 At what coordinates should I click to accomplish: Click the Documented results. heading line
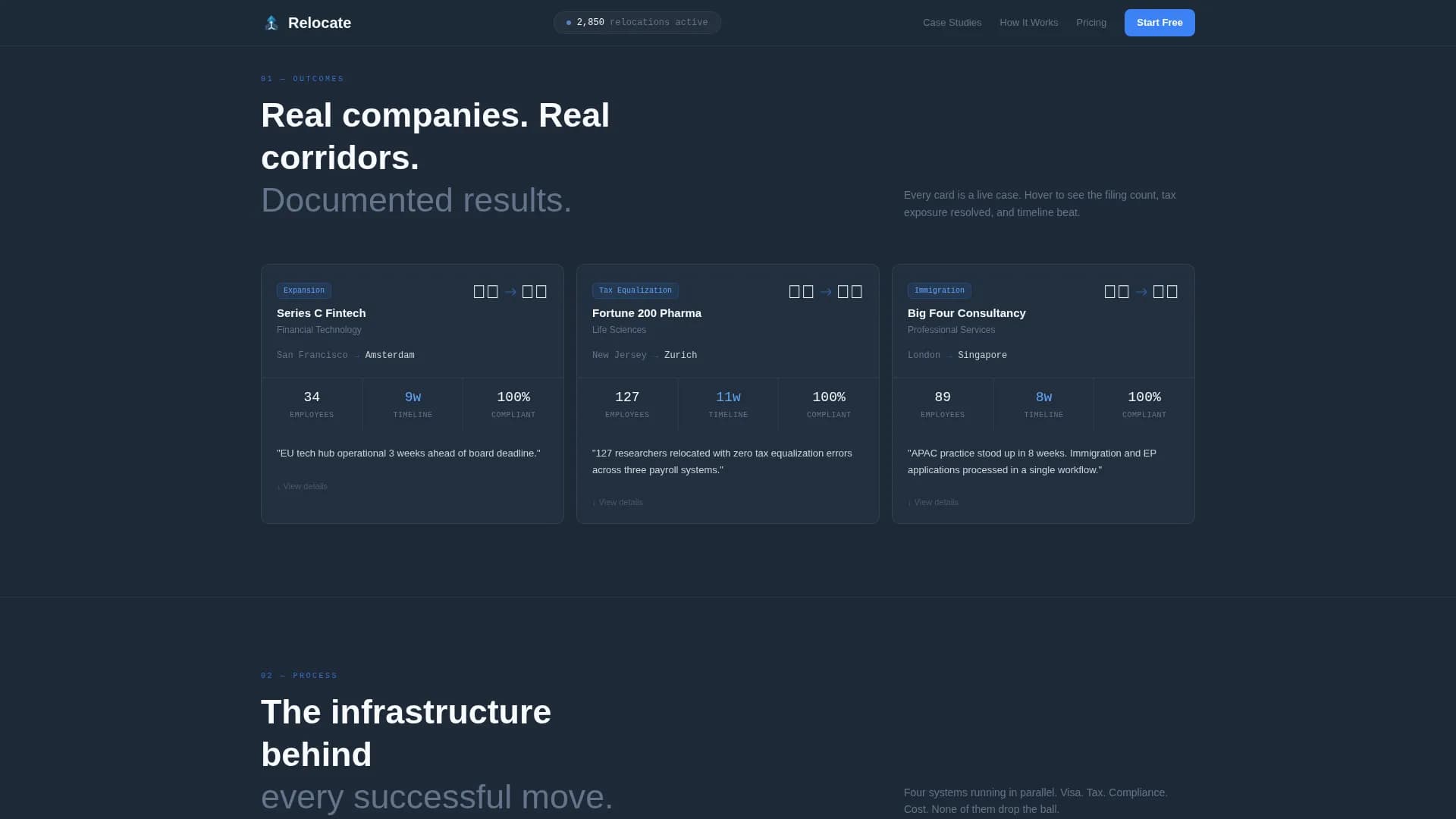click(416, 200)
